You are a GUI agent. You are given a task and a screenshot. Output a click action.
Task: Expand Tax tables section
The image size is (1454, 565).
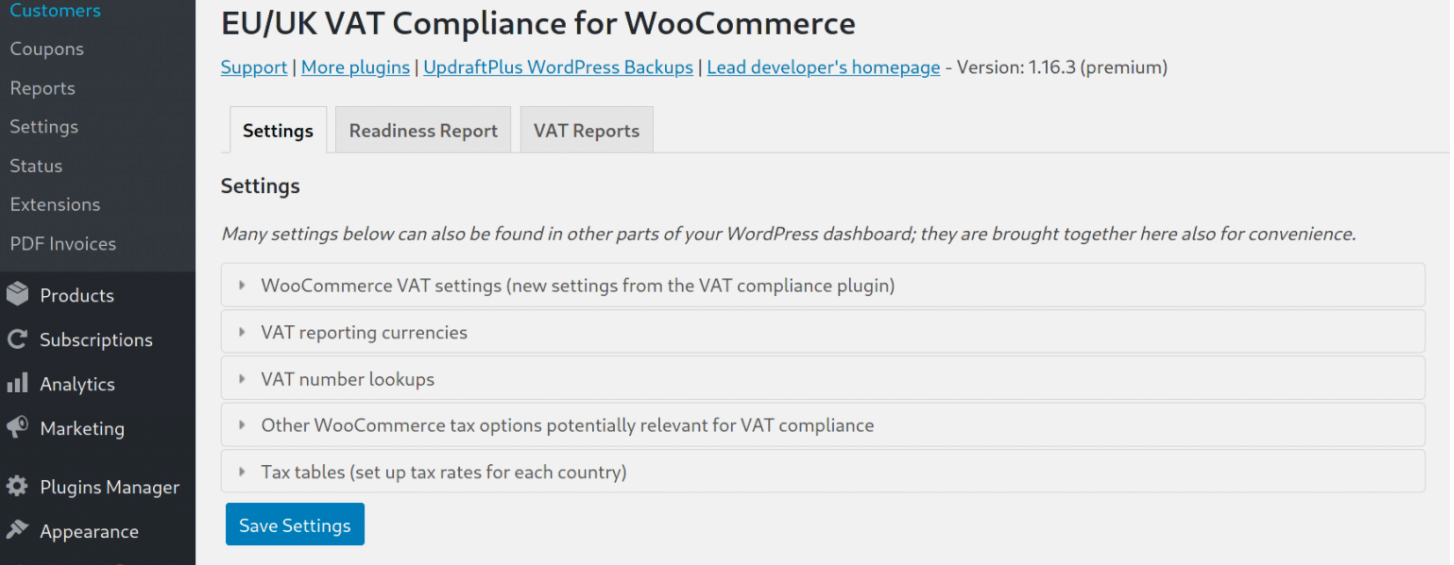click(822, 471)
